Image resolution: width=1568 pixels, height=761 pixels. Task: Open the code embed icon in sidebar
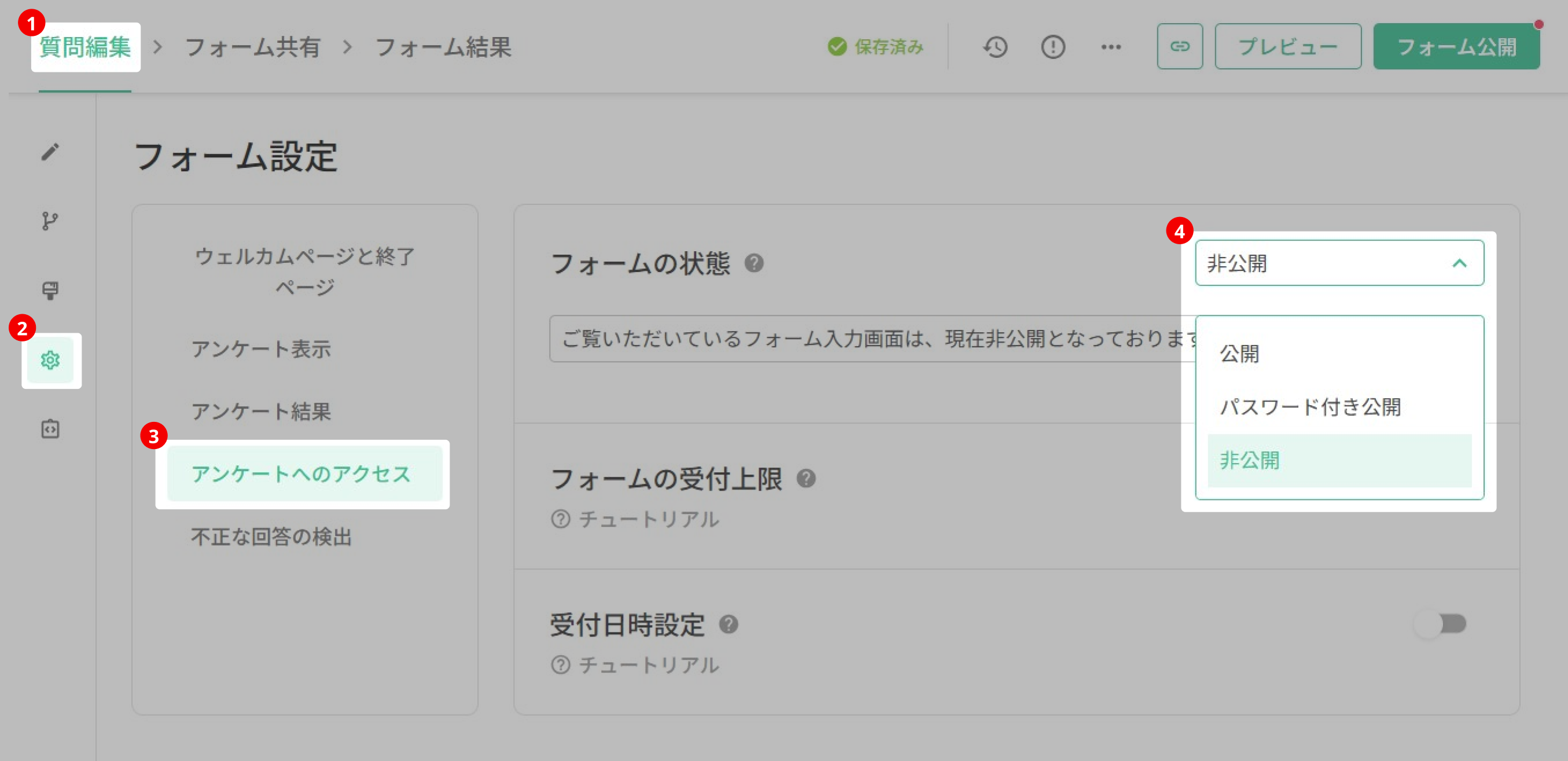coord(50,429)
